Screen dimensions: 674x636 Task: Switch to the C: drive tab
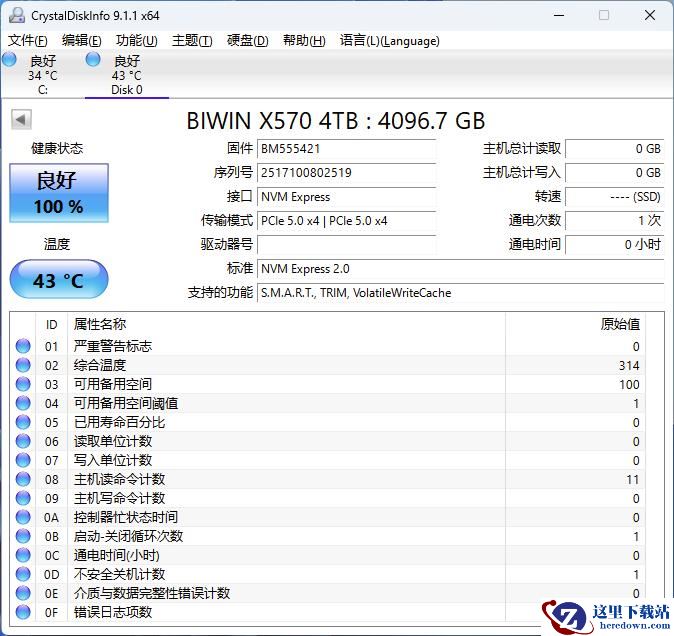(x=43, y=75)
